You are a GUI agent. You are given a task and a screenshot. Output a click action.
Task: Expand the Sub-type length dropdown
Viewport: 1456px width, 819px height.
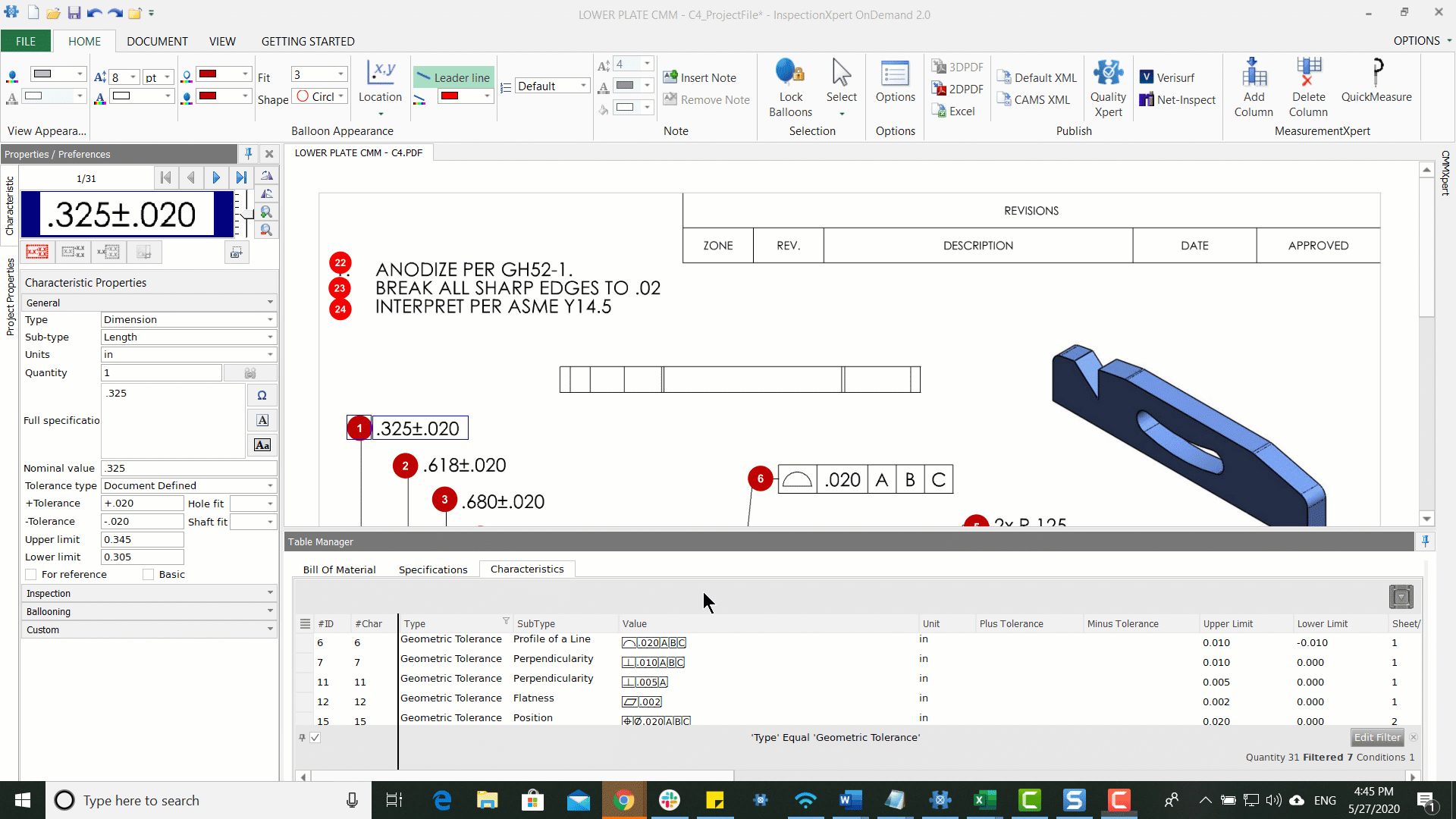(x=270, y=337)
